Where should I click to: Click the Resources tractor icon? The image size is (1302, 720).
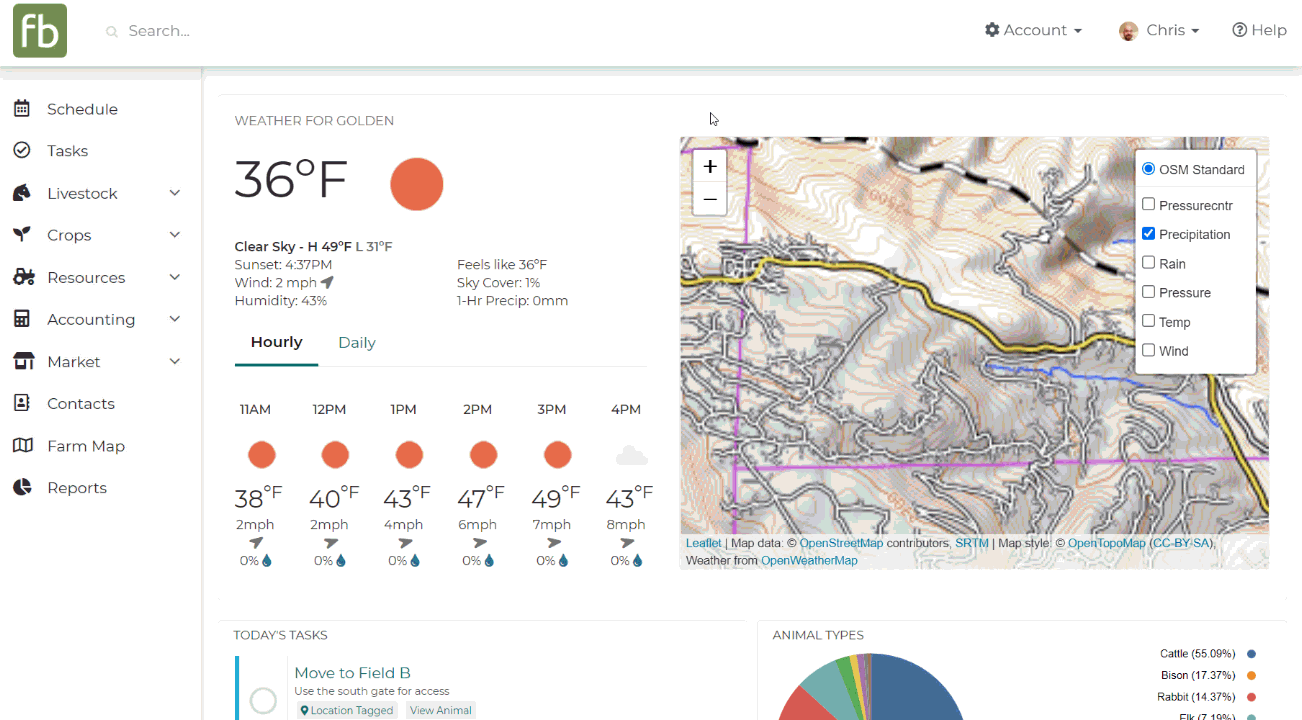point(23,277)
